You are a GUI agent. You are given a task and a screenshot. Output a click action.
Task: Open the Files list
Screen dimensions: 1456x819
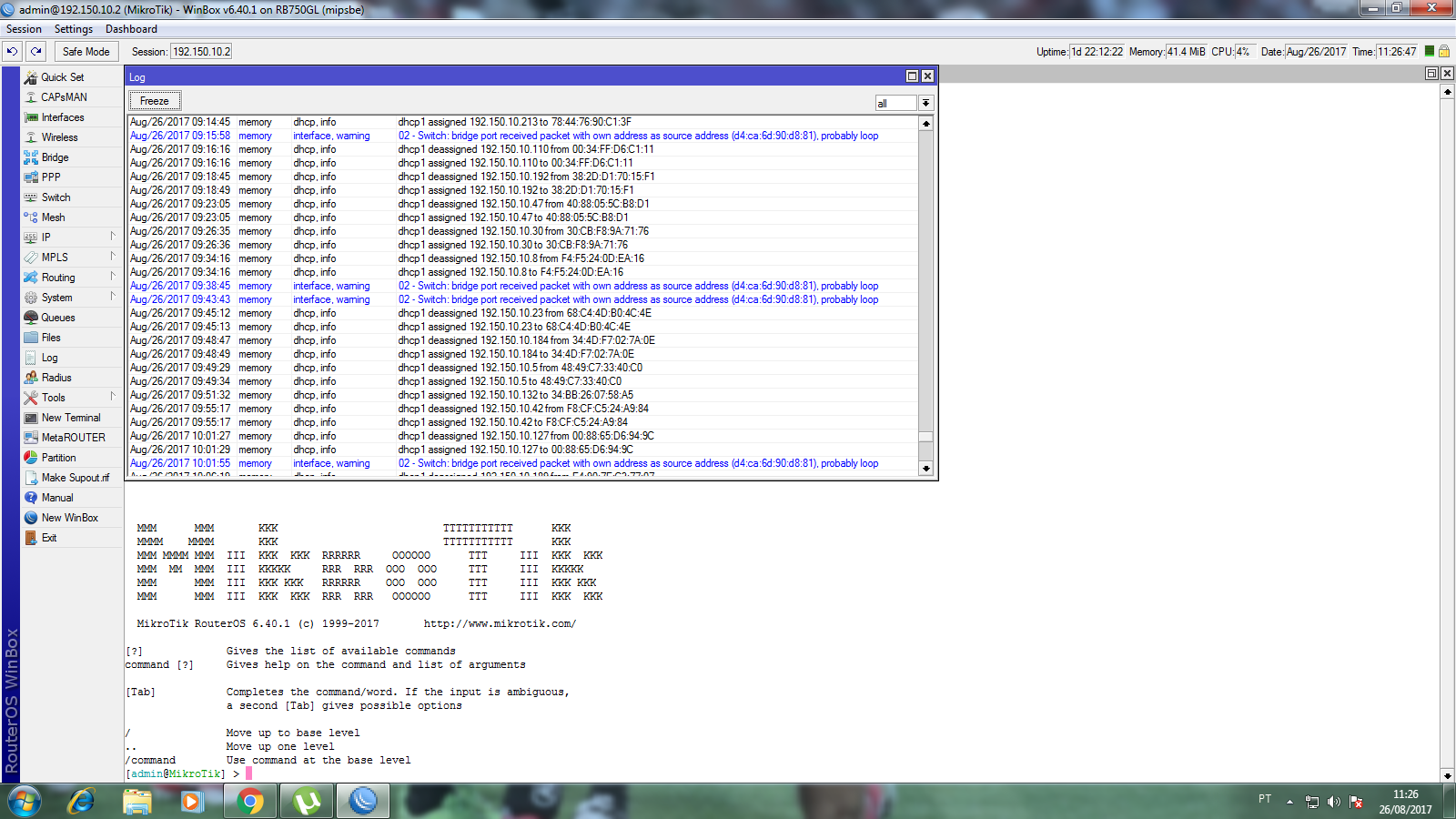tap(51, 338)
